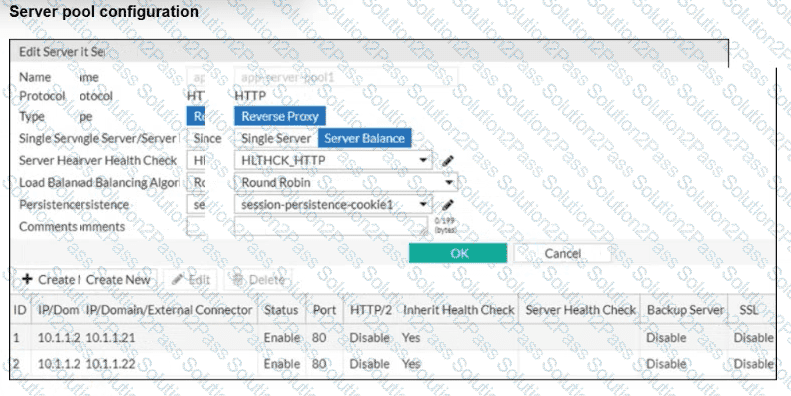Click the OK button

(x=458, y=253)
